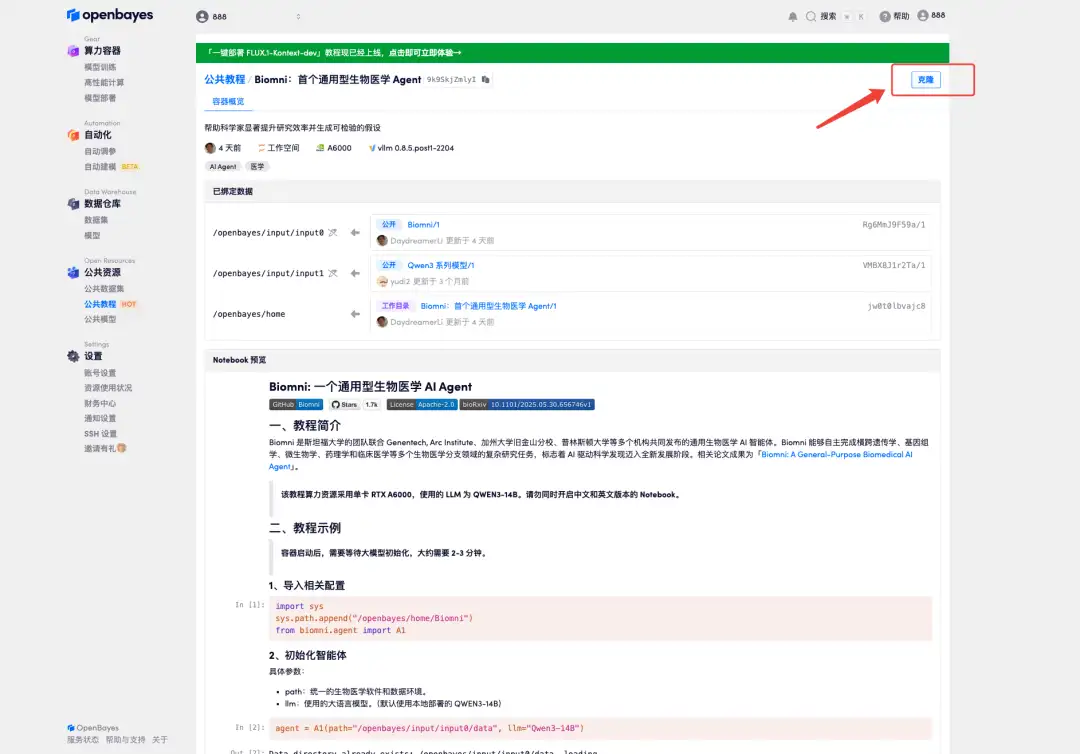Click the License Apache-2.0 badge
Screen dimensions: 1080x754
(422, 405)
